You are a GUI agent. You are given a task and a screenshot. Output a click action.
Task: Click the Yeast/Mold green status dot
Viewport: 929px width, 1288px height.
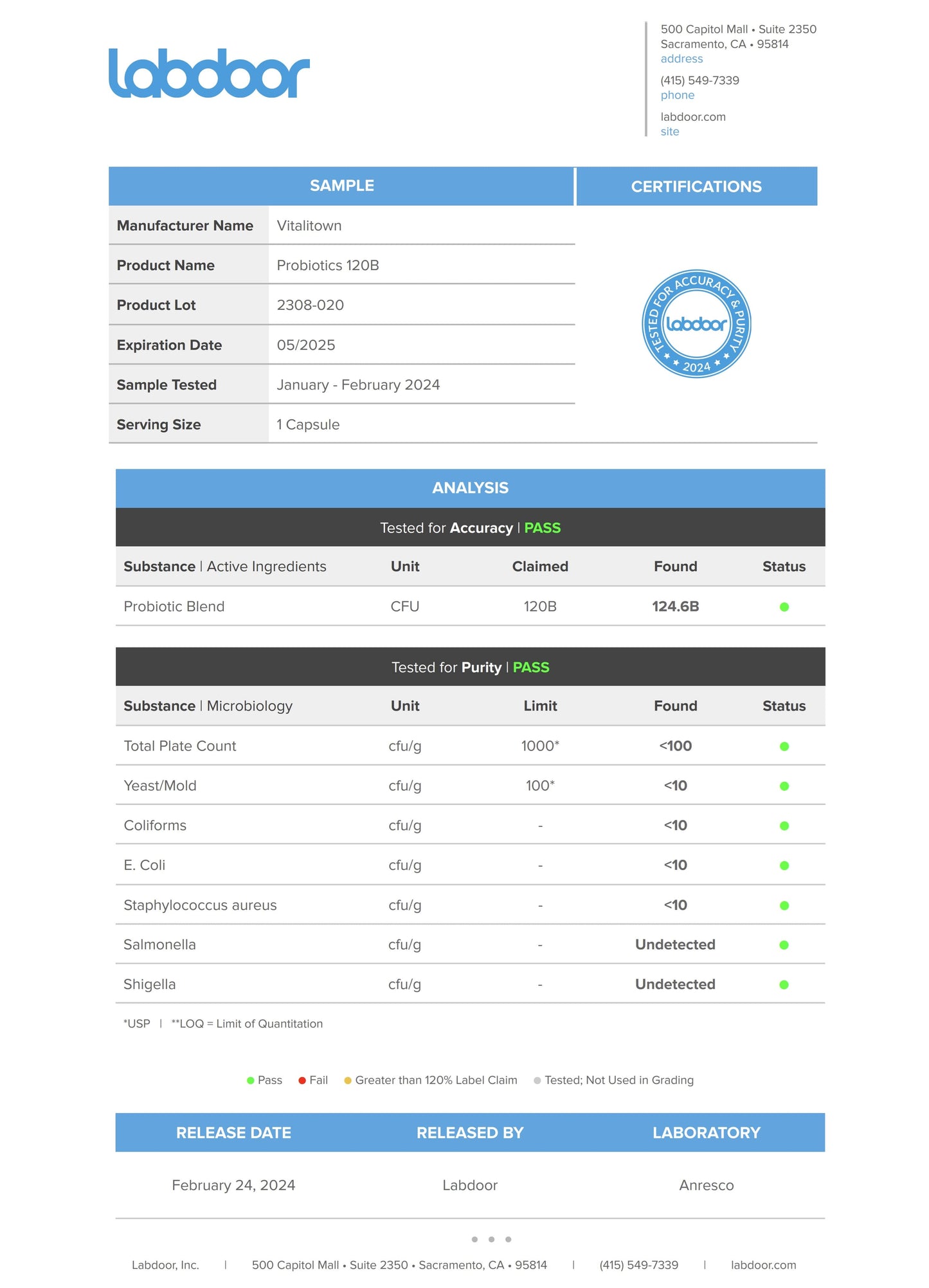click(784, 786)
